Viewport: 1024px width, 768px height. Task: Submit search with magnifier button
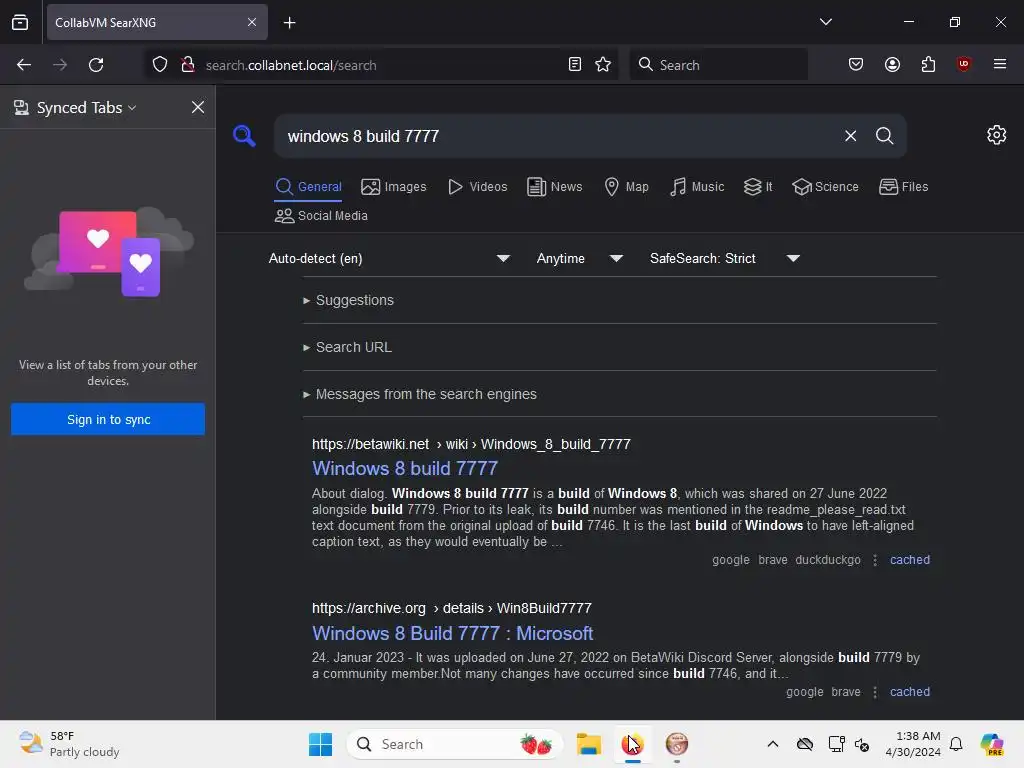884,136
